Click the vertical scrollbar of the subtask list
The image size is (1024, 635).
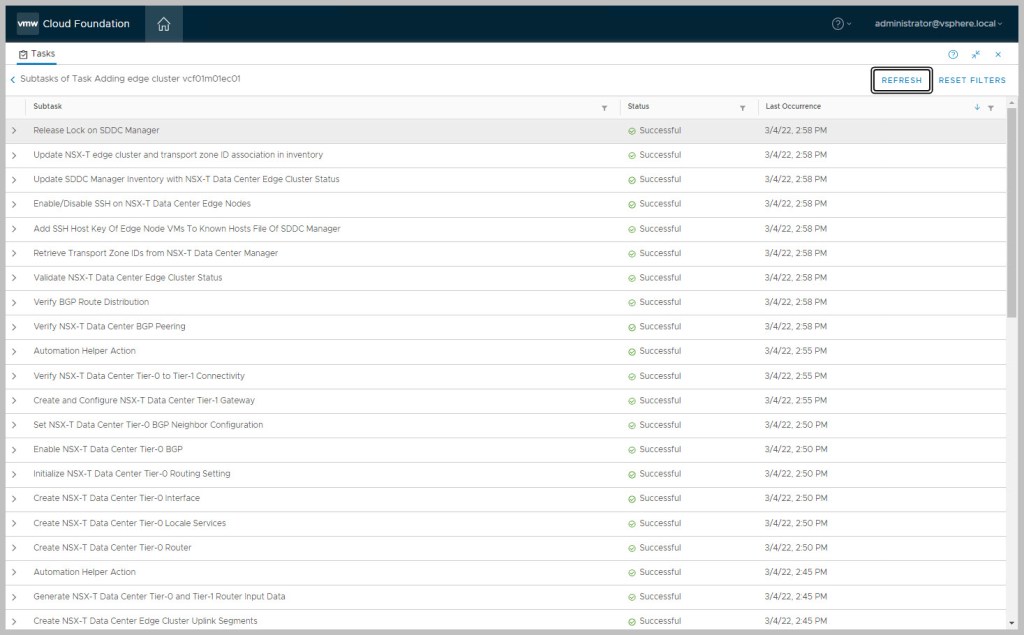(1011, 220)
